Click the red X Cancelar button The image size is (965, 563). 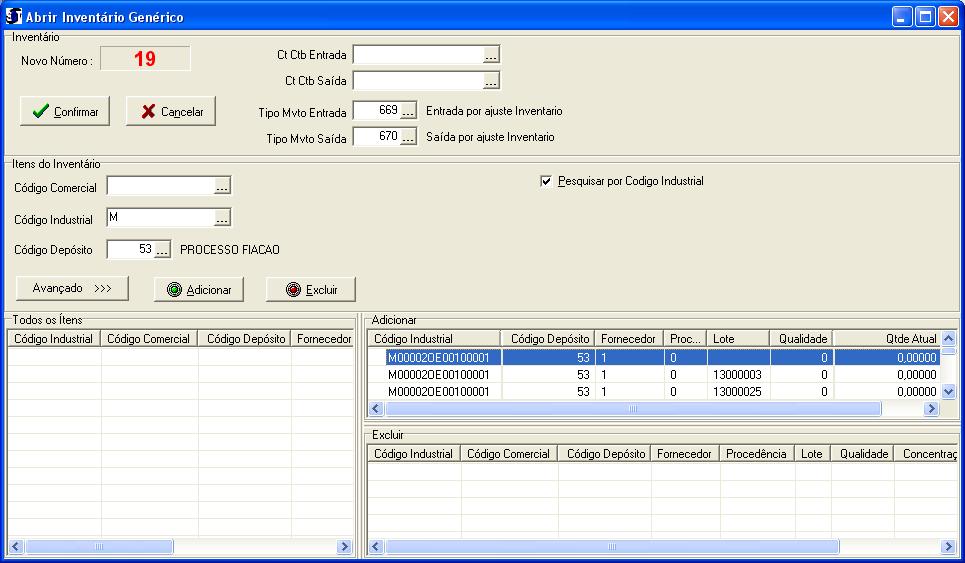[171, 112]
